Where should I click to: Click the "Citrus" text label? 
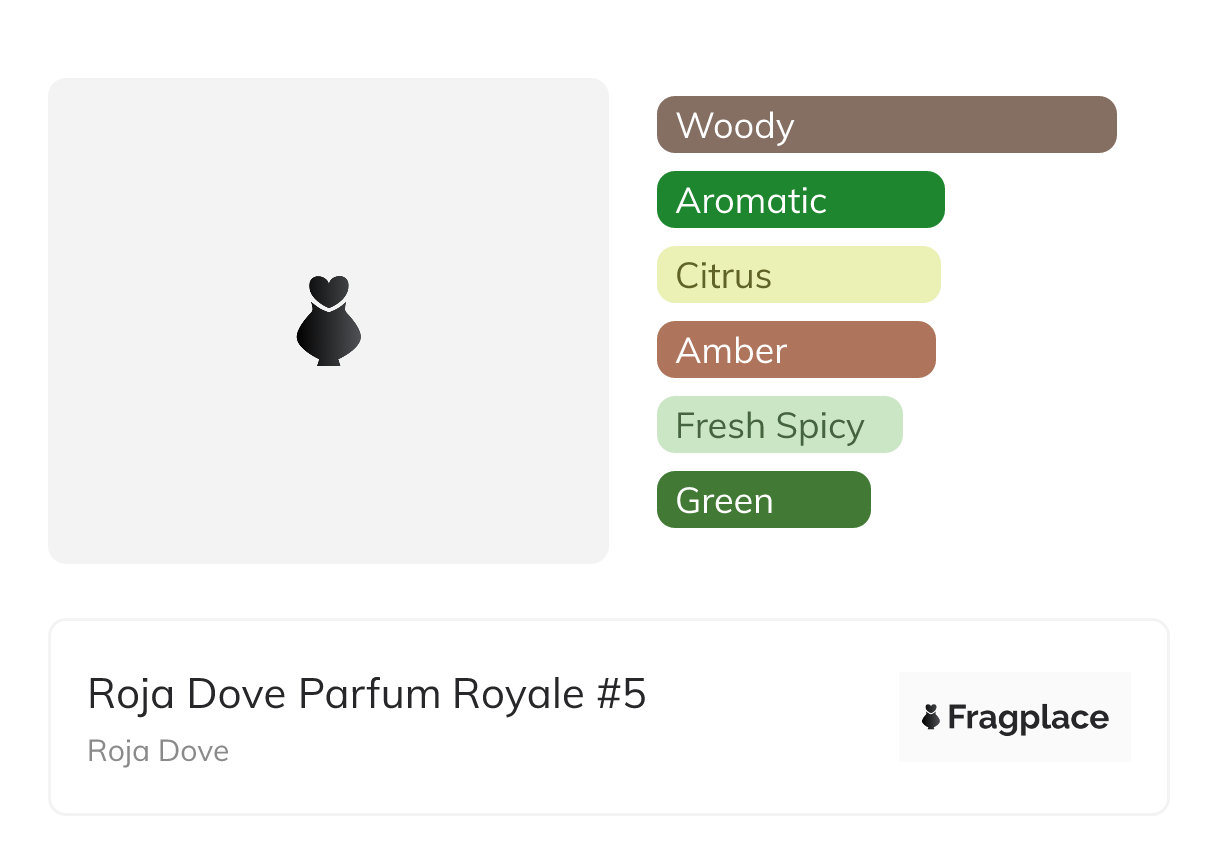click(x=724, y=276)
